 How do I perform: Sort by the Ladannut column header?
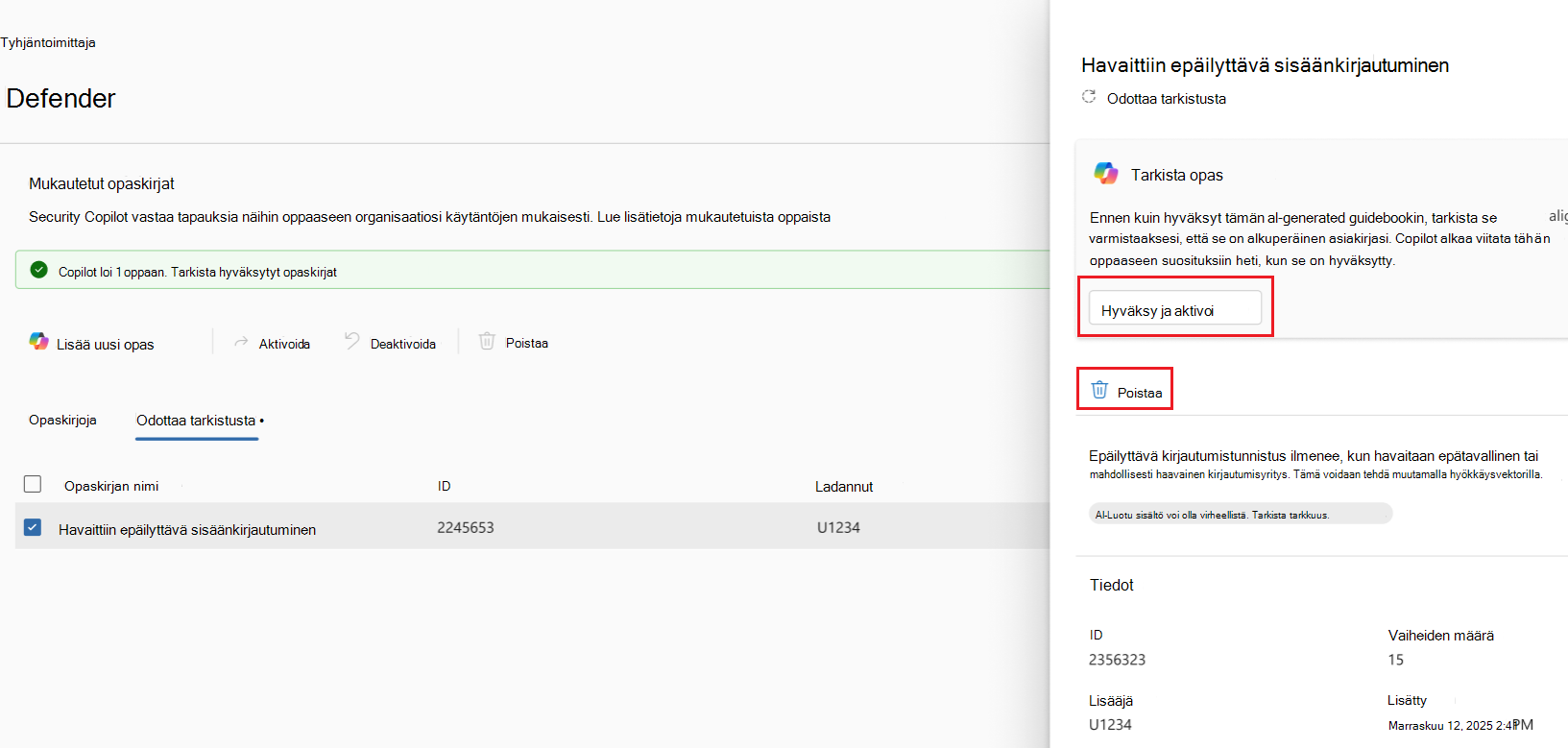844,487
